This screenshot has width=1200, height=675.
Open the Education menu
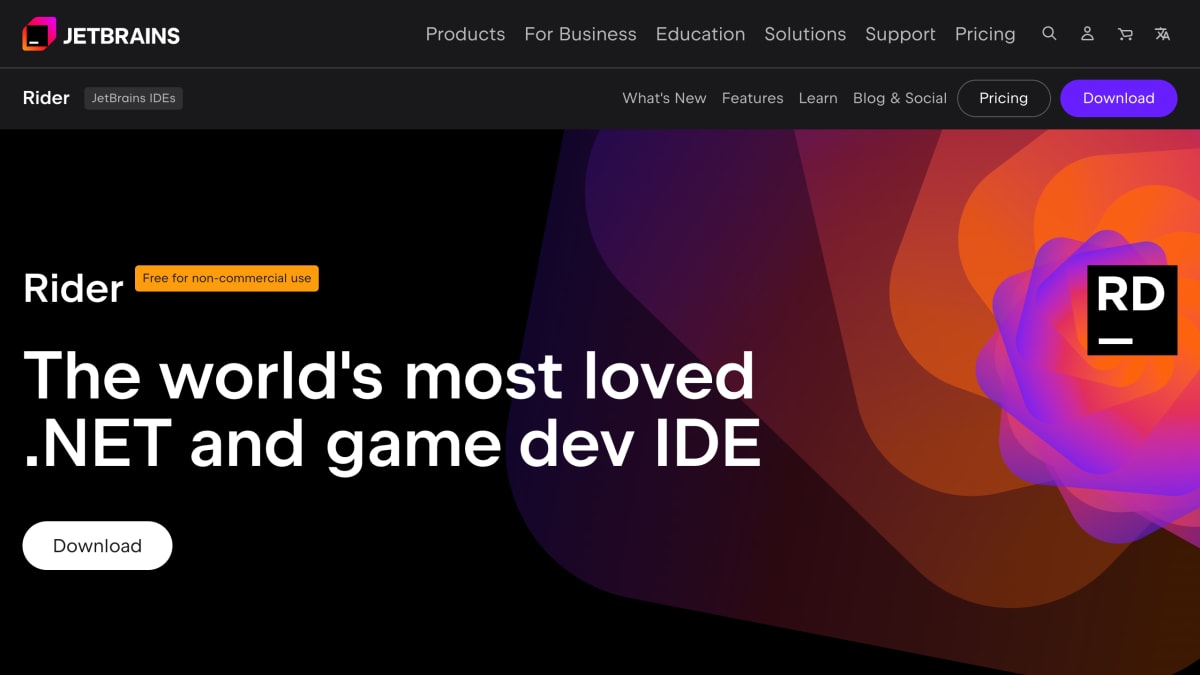pos(700,34)
